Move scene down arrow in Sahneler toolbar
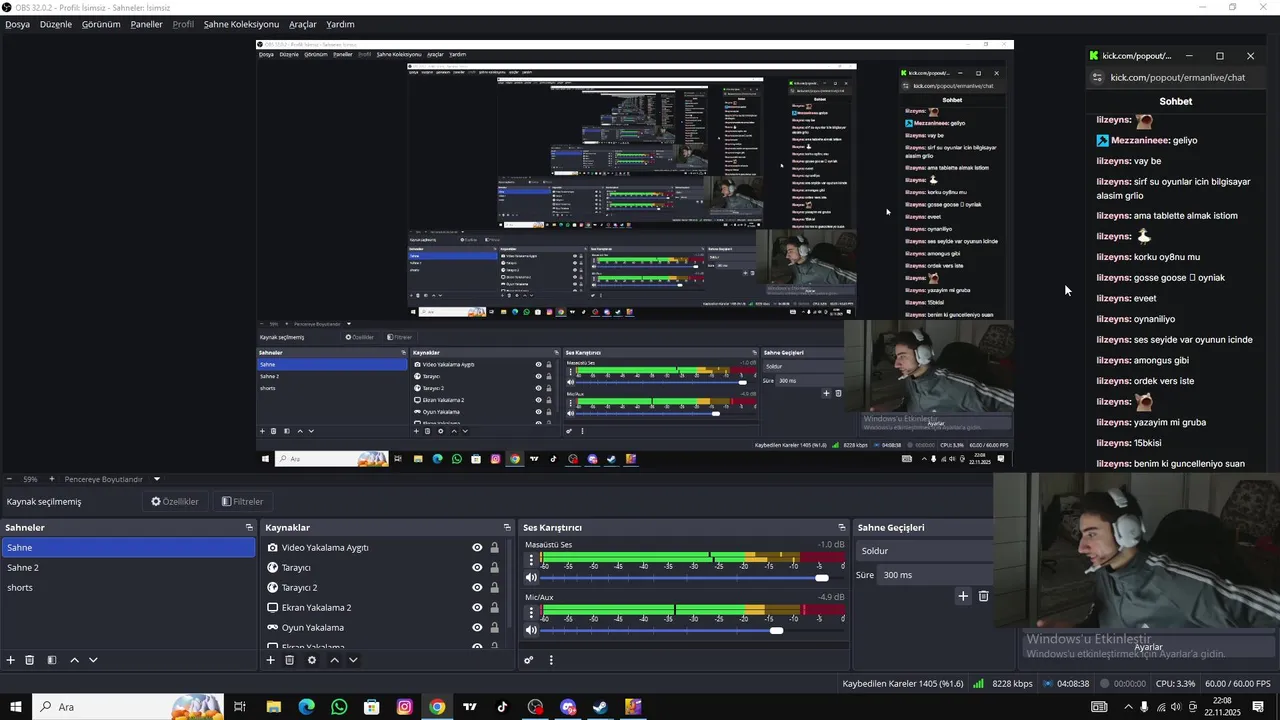This screenshot has height=720, width=1280. click(93, 660)
